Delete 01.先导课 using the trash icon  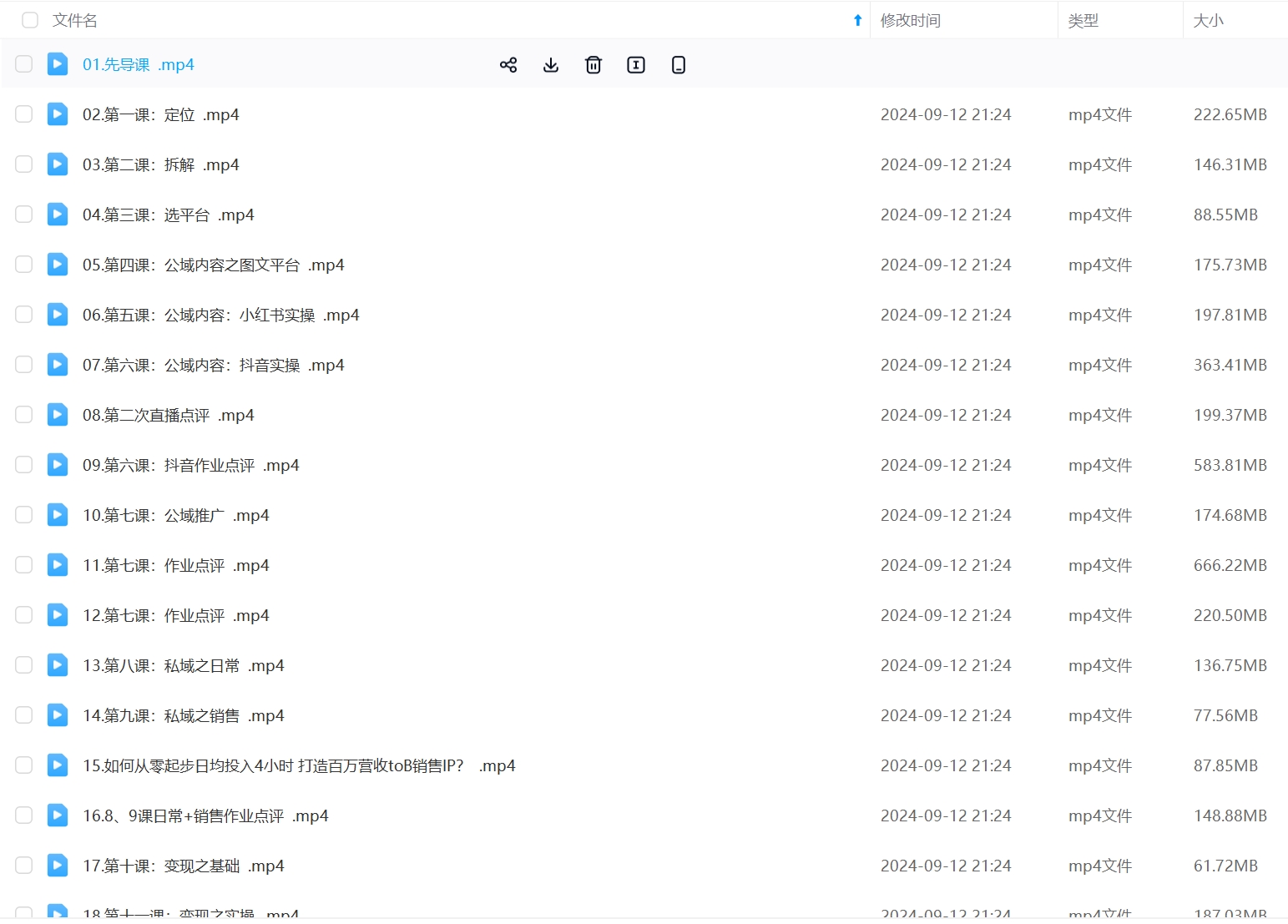click(593, 65)
